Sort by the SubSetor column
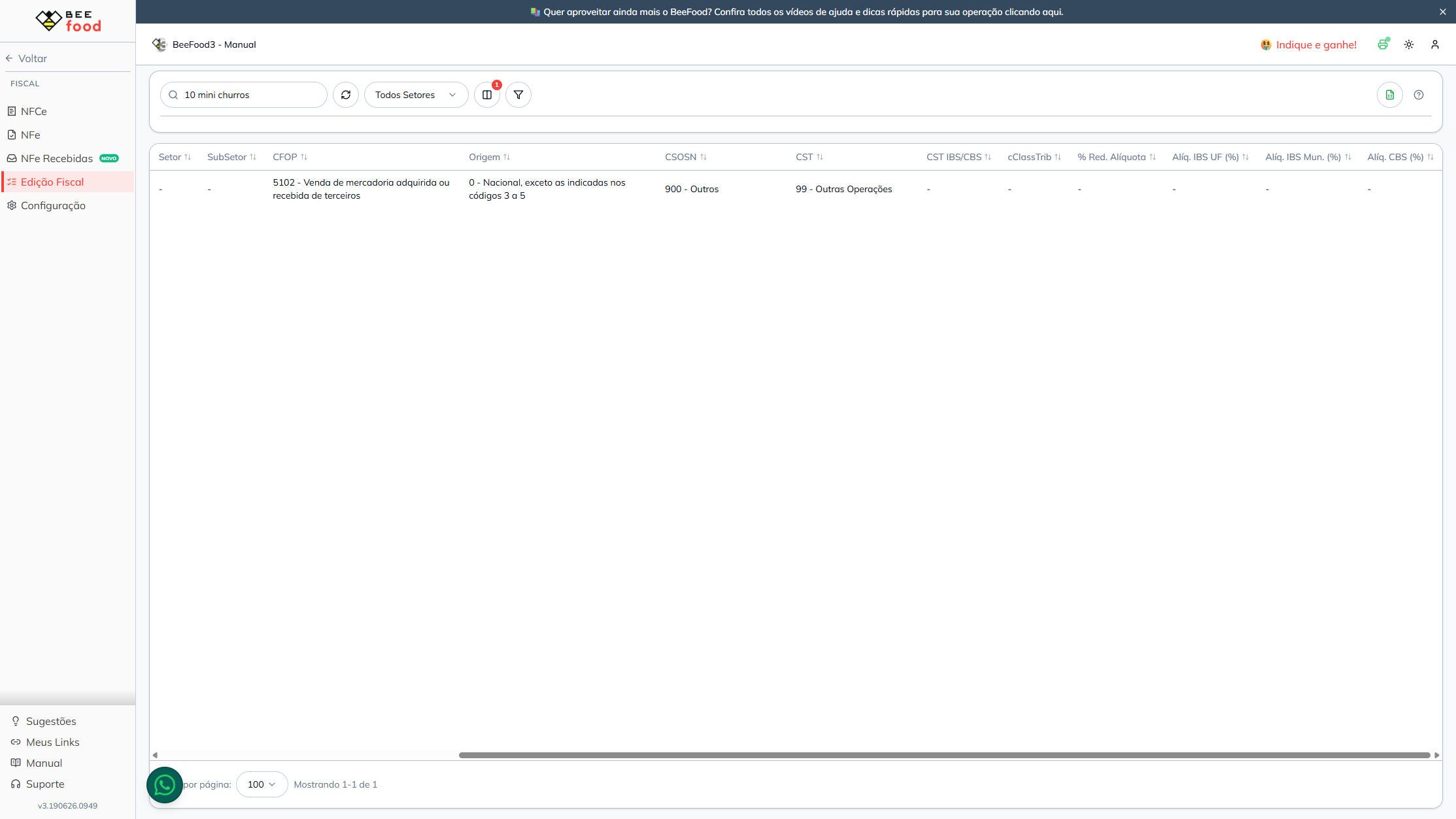Viewport: 1456px width, 819px height. tap(232, 157)
